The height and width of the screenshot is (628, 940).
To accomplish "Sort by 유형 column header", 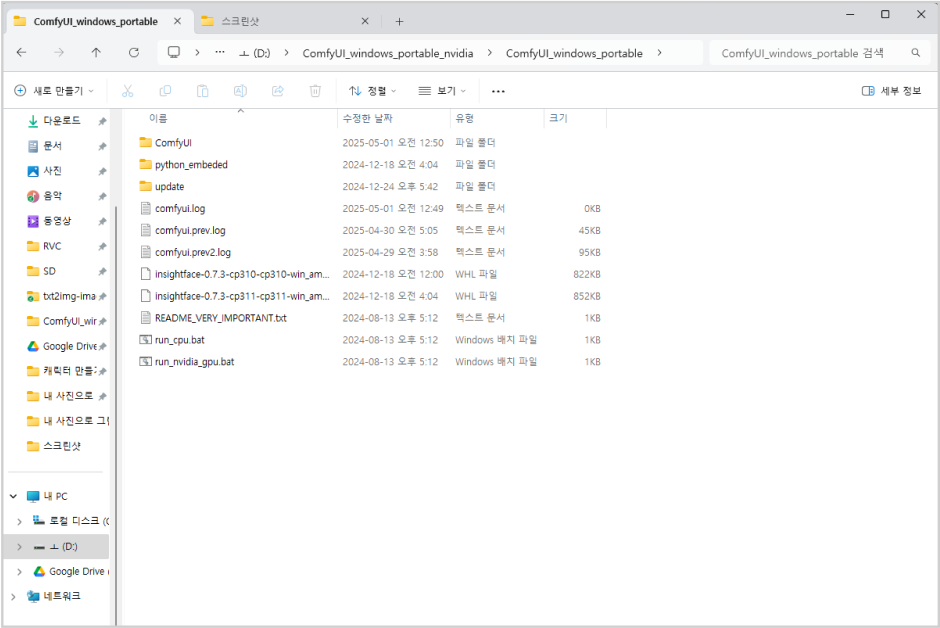I will pos(465,119).
